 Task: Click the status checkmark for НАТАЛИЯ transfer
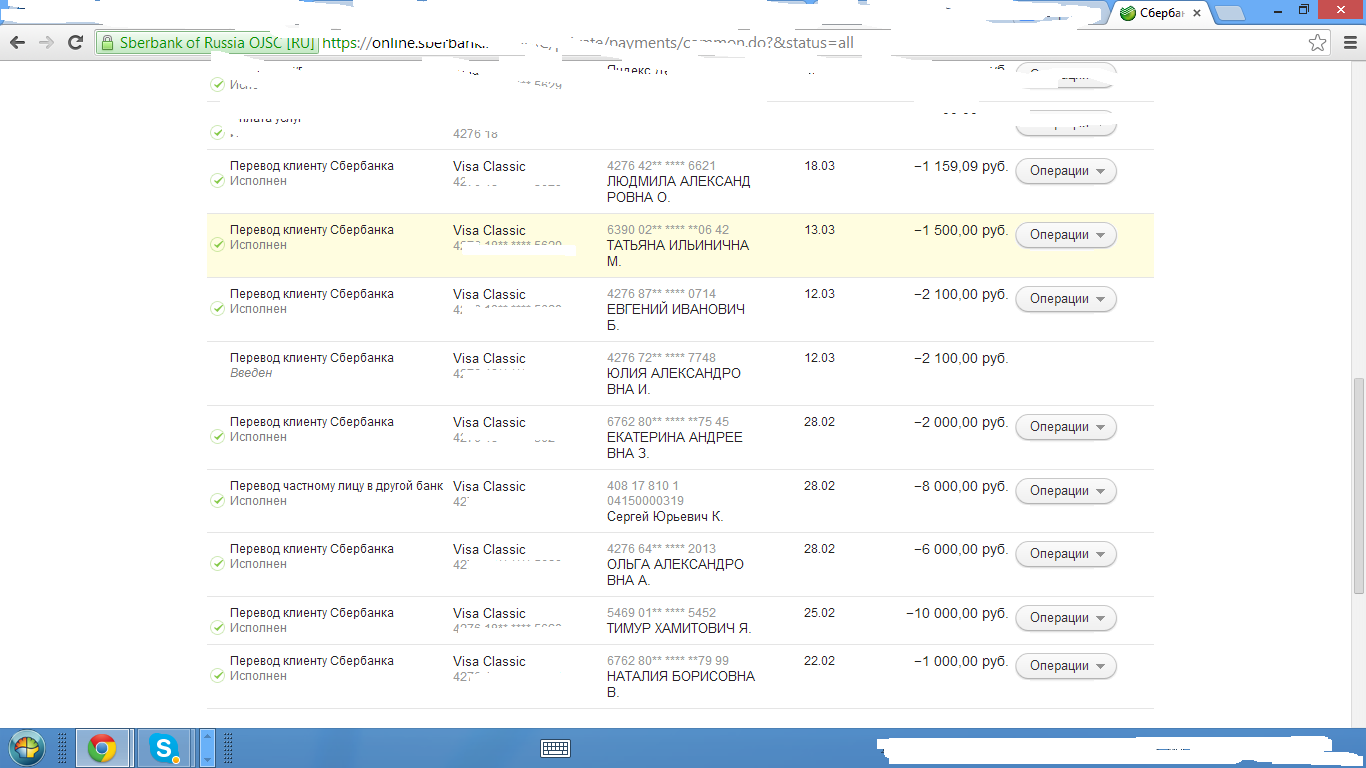click(x=217, y=676)
